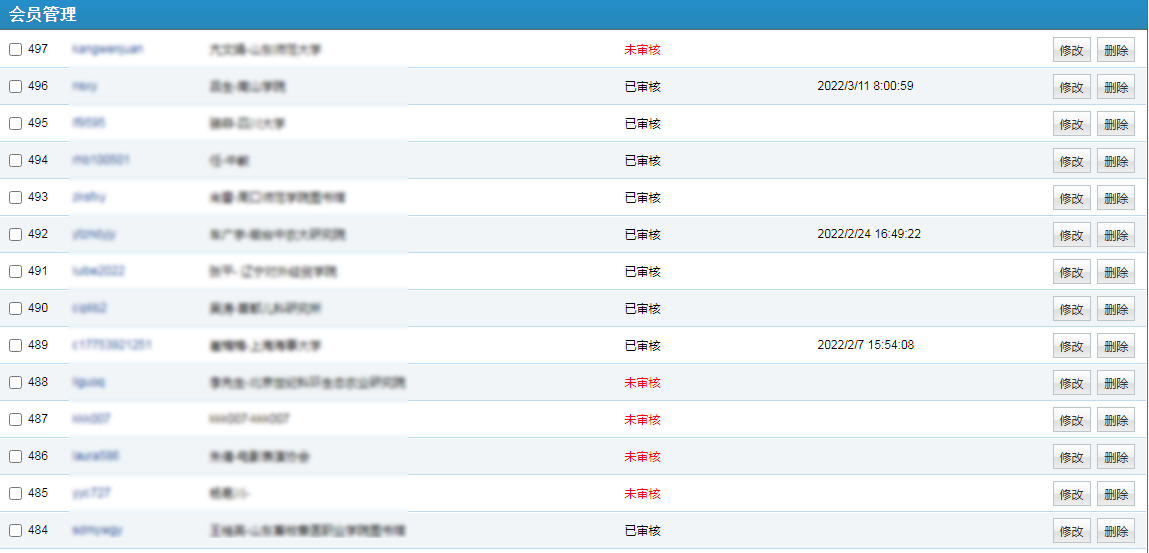Tick the checkbox for member 497
Image resolution: width=1149 pixels, height=553 pixels.
coord(16,49)
